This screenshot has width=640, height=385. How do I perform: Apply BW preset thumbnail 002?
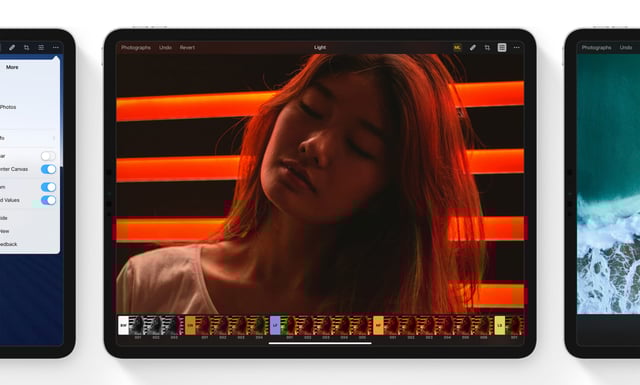(156, 325)
